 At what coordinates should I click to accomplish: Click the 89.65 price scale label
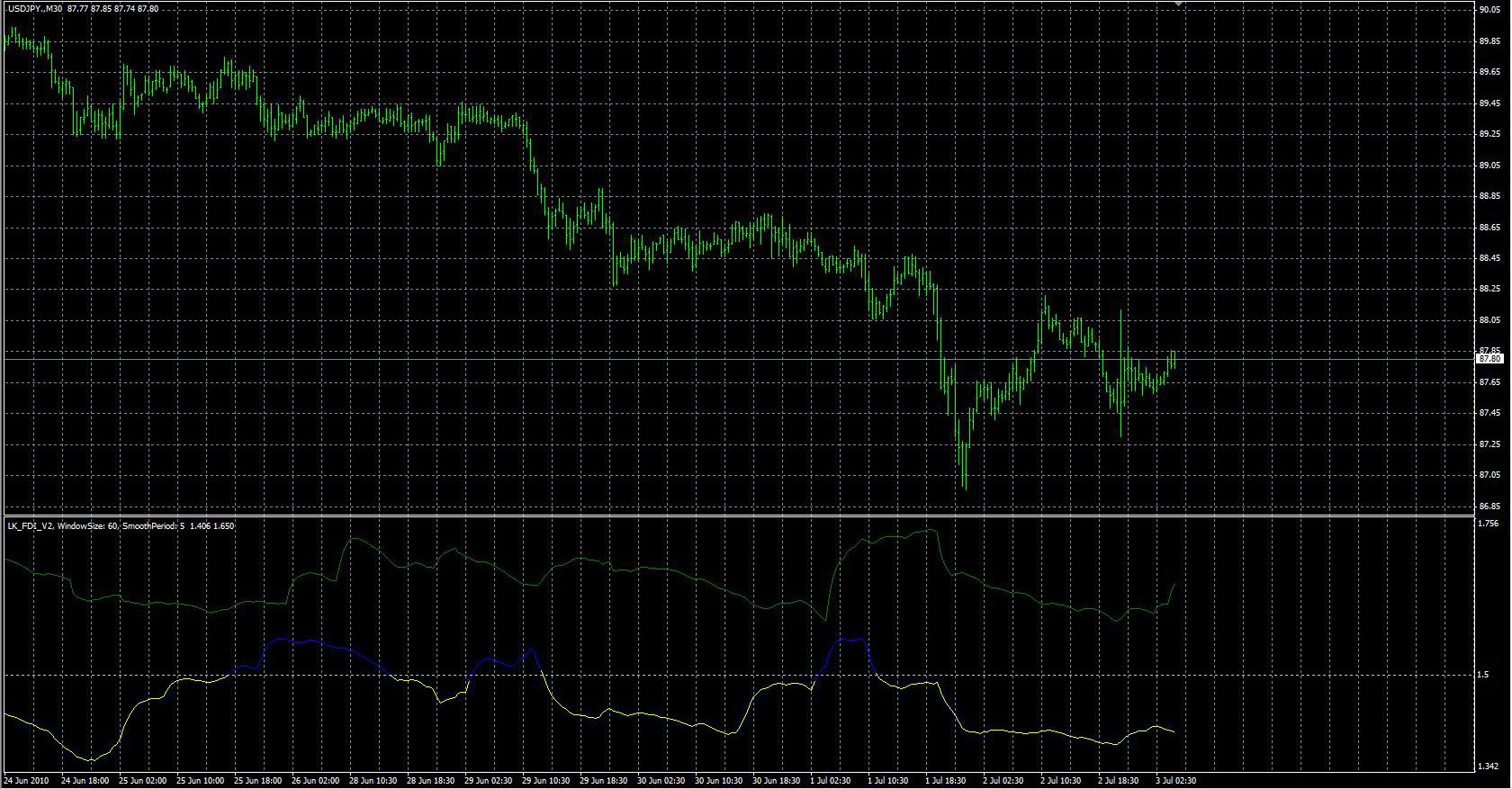coord(1490,72)
